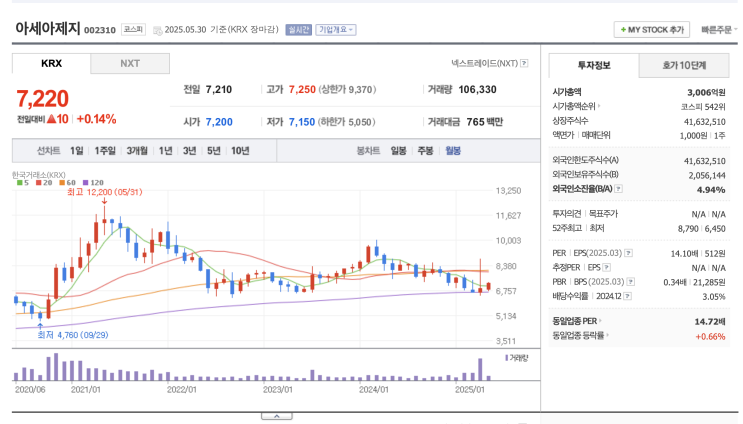This screenshot has width=743, height=424.
Task: Click the 최고 12,200 (05/31) chart marker
Action: [x=105, y=192]
